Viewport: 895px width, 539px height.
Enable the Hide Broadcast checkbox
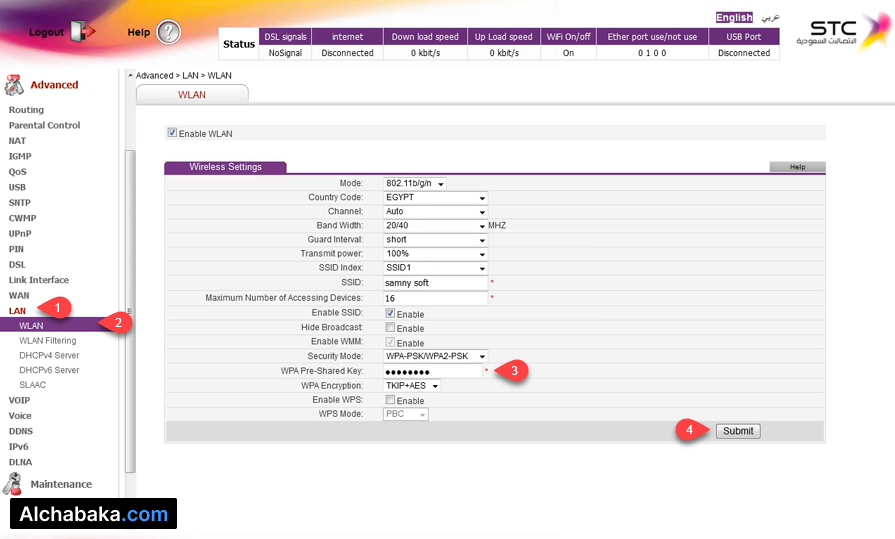point(390,328)
